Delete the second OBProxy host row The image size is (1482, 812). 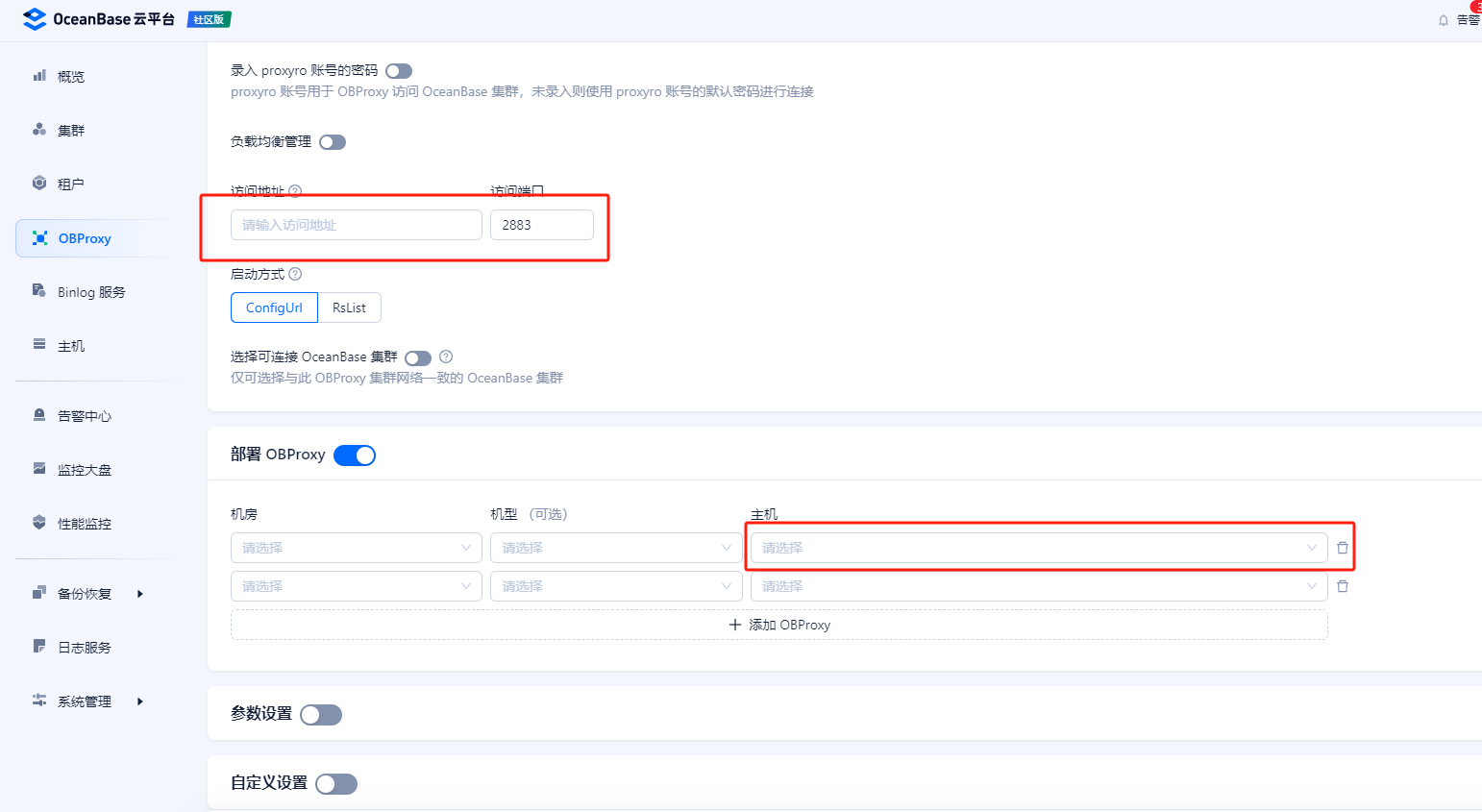click(x=1343, y=586)
